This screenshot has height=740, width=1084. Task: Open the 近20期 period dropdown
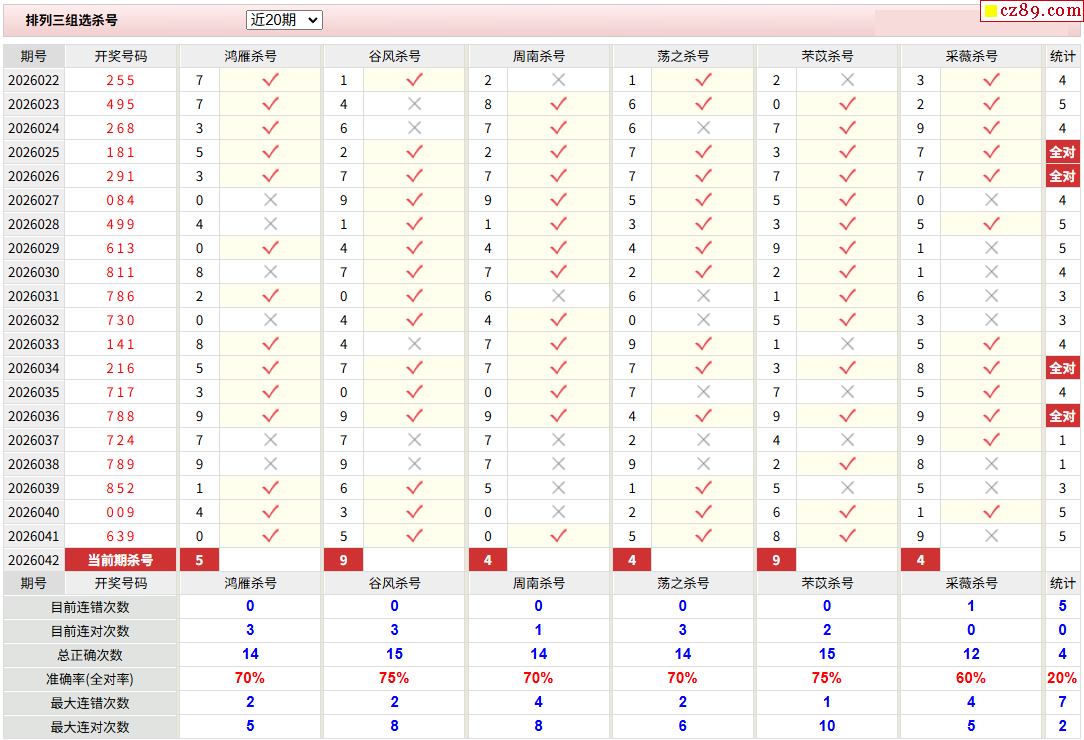point(284,20)
